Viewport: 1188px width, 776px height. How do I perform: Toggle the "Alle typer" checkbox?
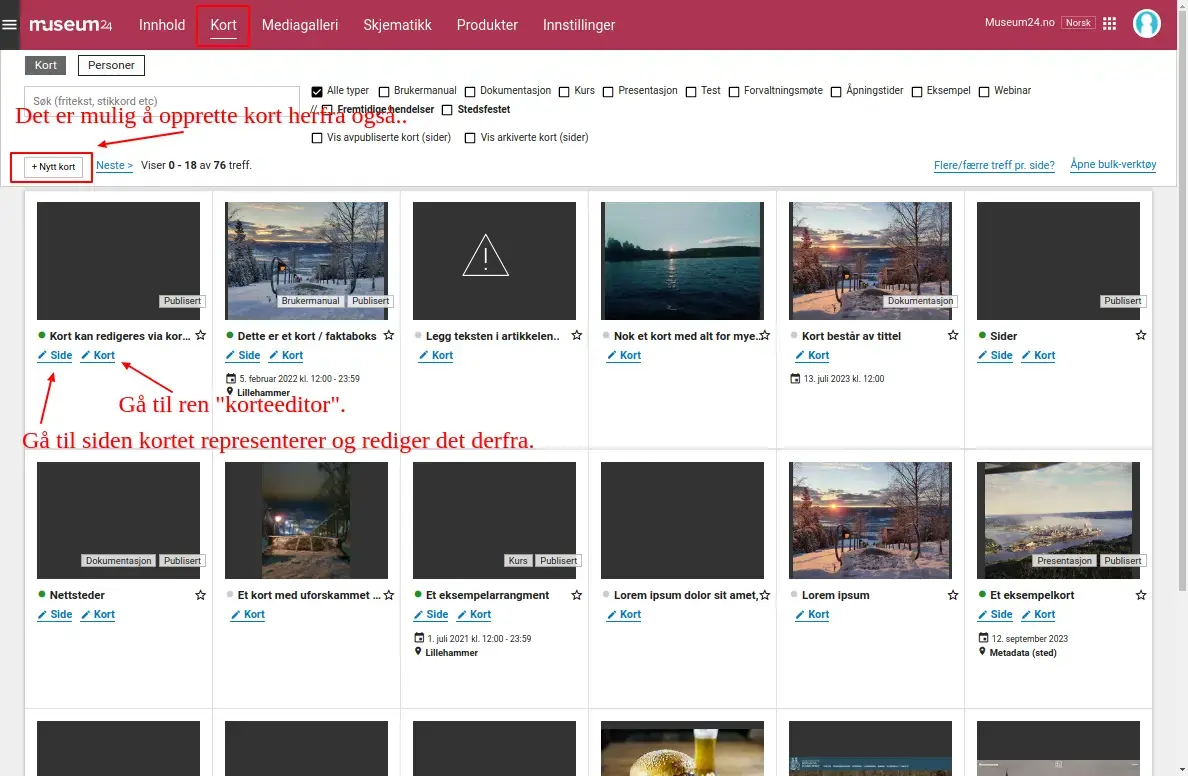317,92
